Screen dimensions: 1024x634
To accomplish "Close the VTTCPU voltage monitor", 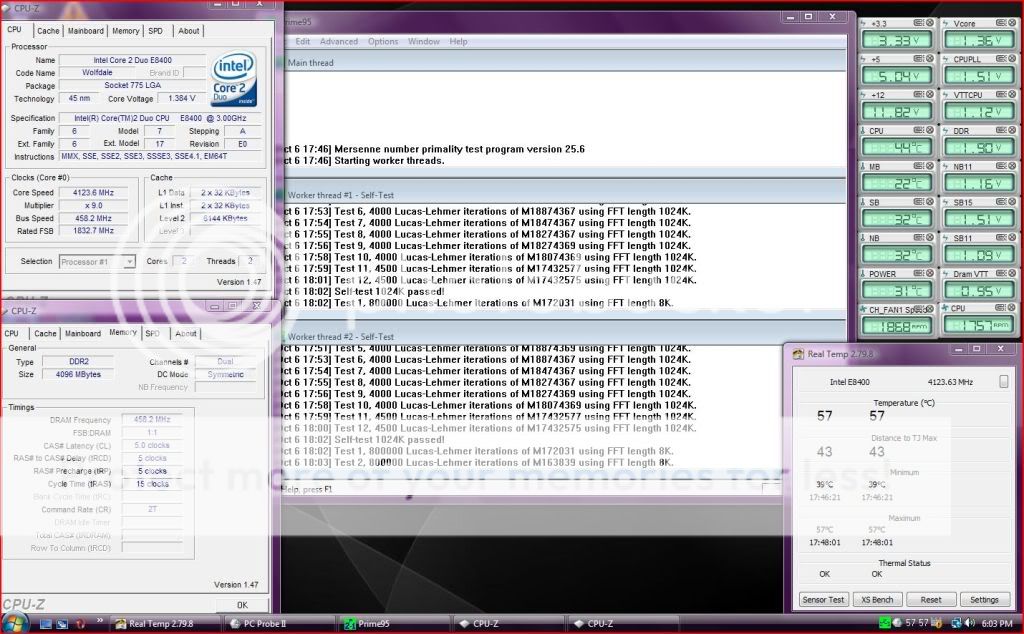I will (x=1012, y=94).
